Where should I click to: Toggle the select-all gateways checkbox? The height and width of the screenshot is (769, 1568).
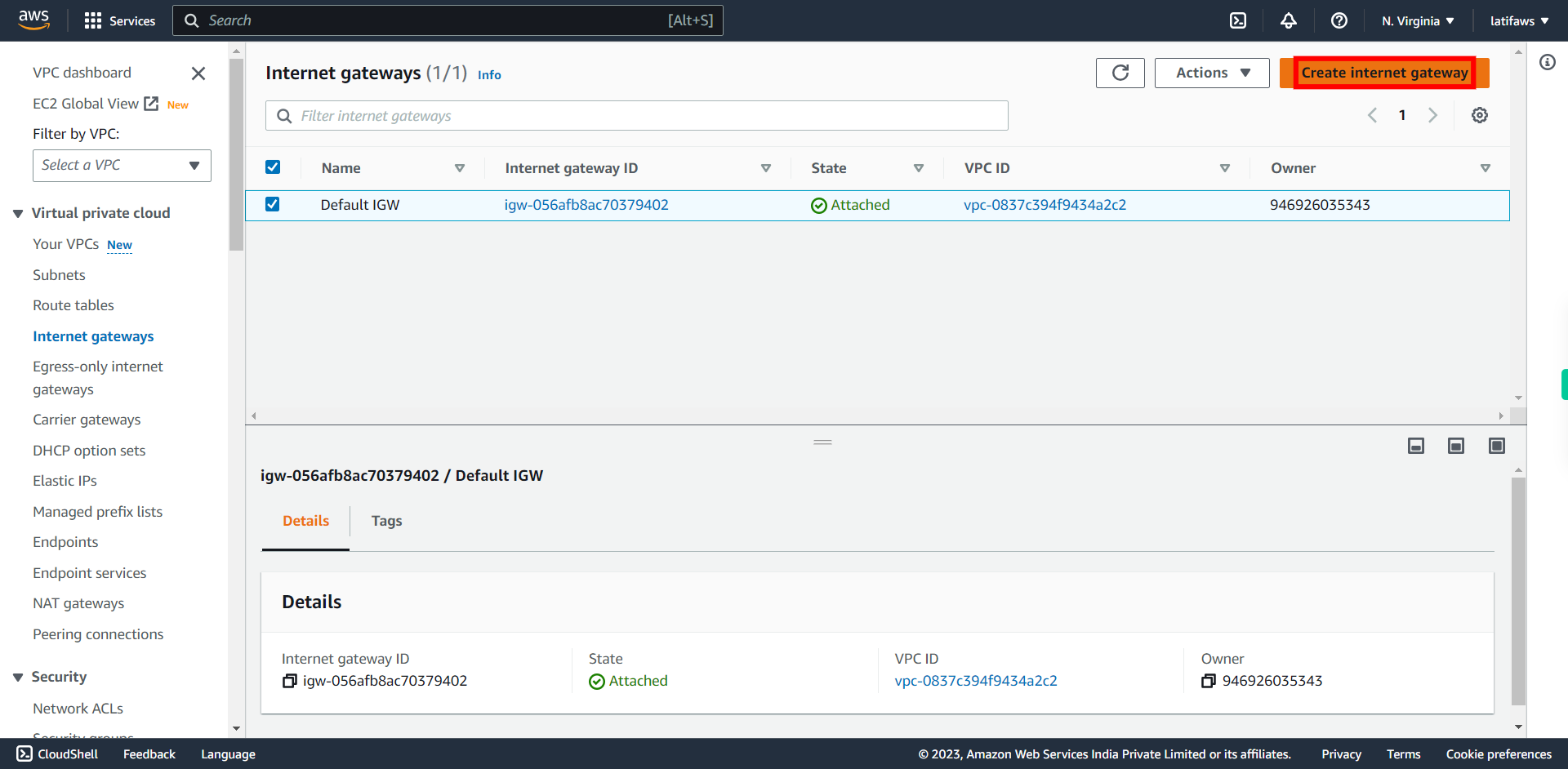pos(273,167)
